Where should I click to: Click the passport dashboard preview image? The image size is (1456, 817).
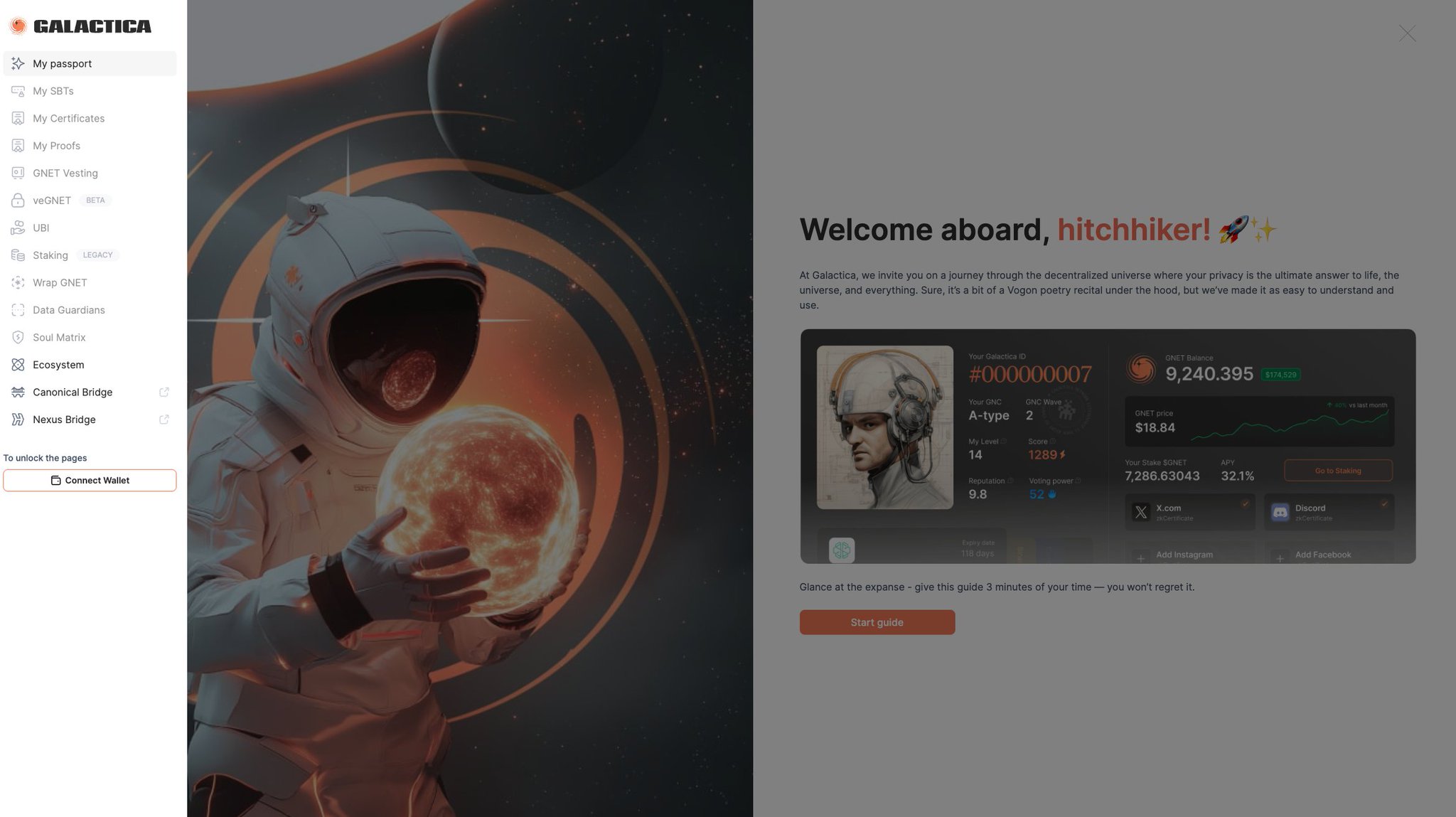(x=1107, y=446)
